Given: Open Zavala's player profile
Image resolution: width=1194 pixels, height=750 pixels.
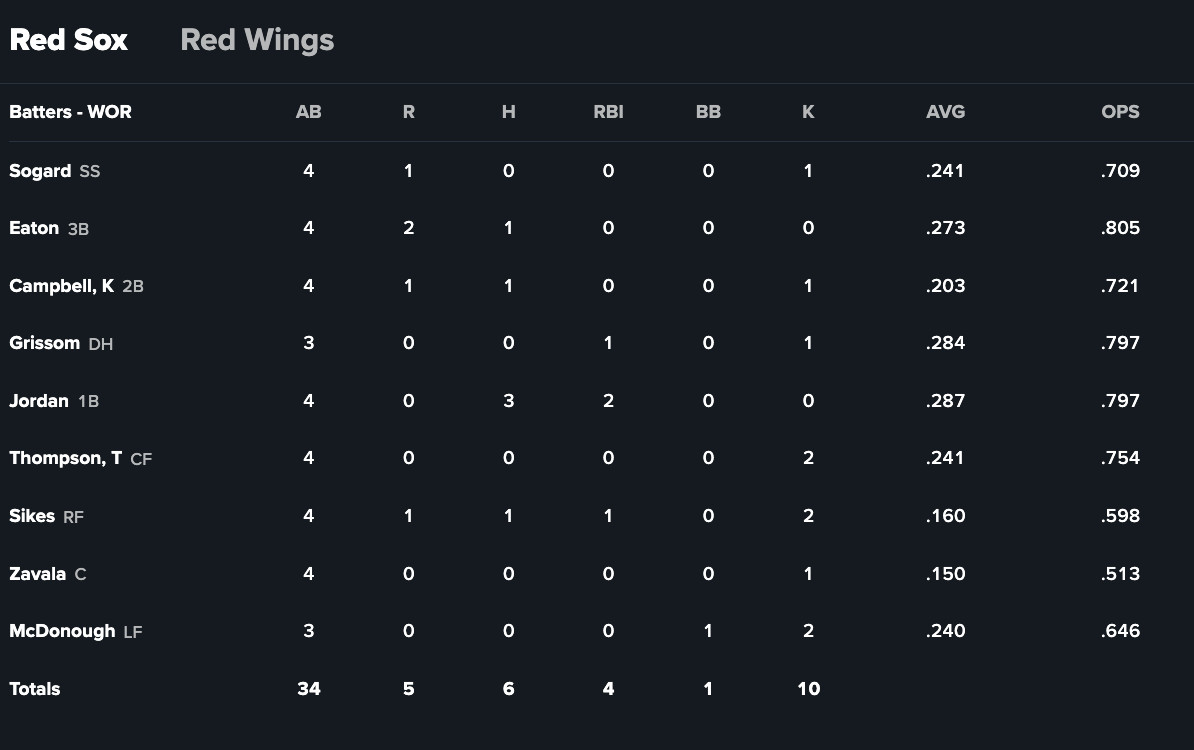Looking at the screenshot, I should (x=37, y=574).
